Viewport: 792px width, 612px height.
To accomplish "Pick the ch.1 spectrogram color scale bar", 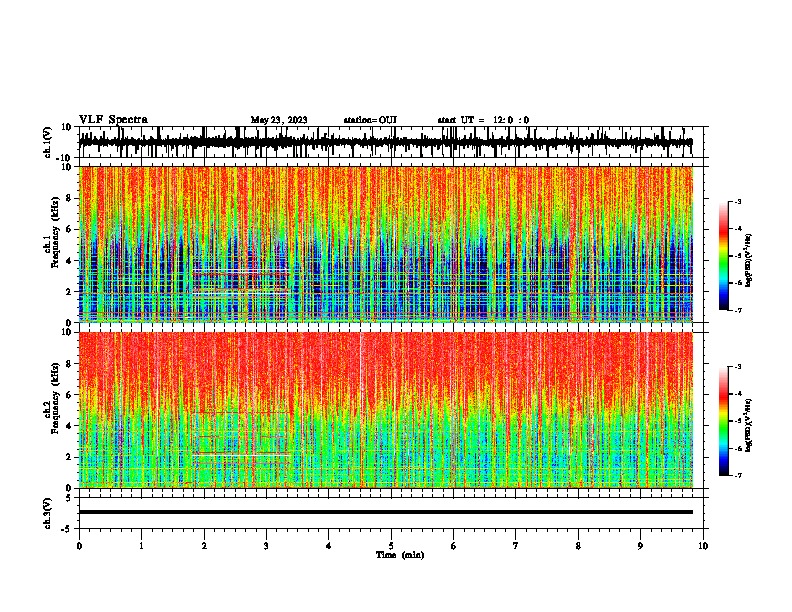I will (x=724, y=256).
